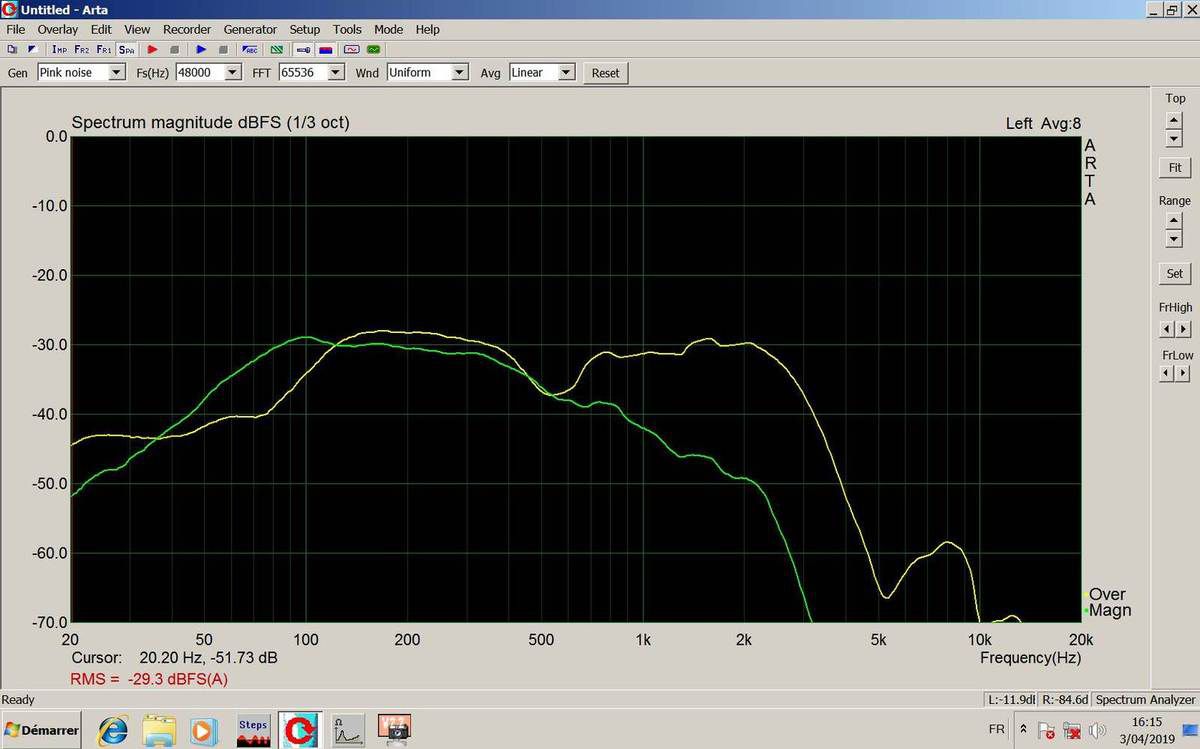This screenshot has width=1200, height=749.
Task: Open the File menu
Action: point(16,30)
